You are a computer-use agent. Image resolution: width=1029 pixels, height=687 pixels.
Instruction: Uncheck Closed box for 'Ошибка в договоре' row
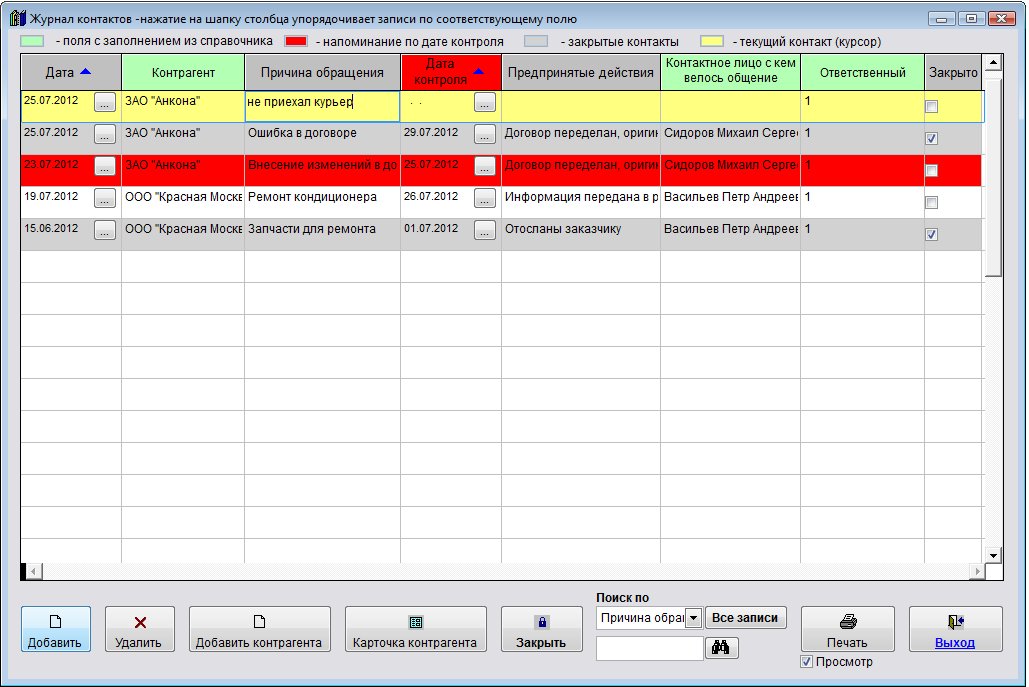931,139
